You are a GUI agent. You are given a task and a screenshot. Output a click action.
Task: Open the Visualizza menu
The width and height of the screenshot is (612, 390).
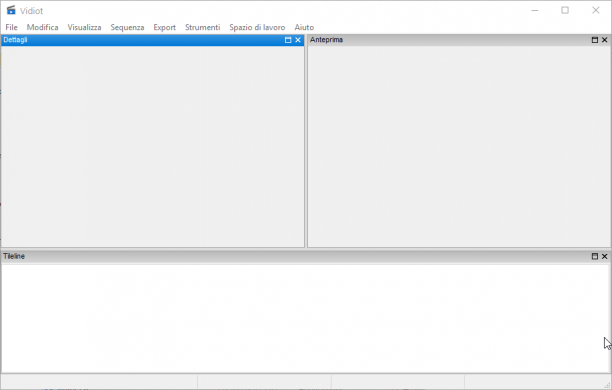84,27
